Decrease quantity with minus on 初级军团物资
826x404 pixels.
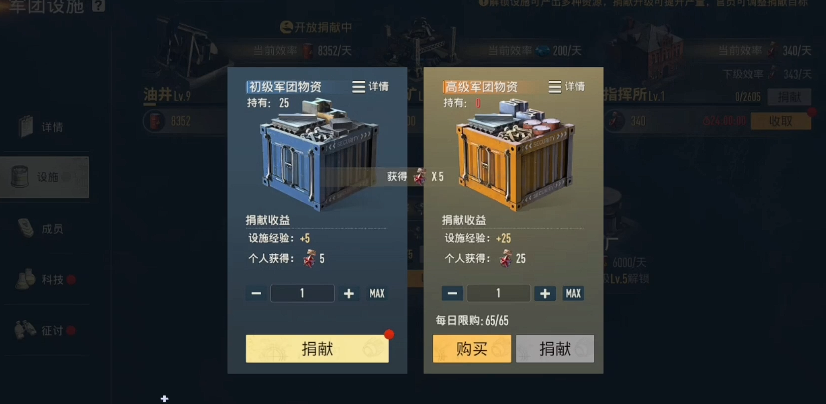[256, 293]
